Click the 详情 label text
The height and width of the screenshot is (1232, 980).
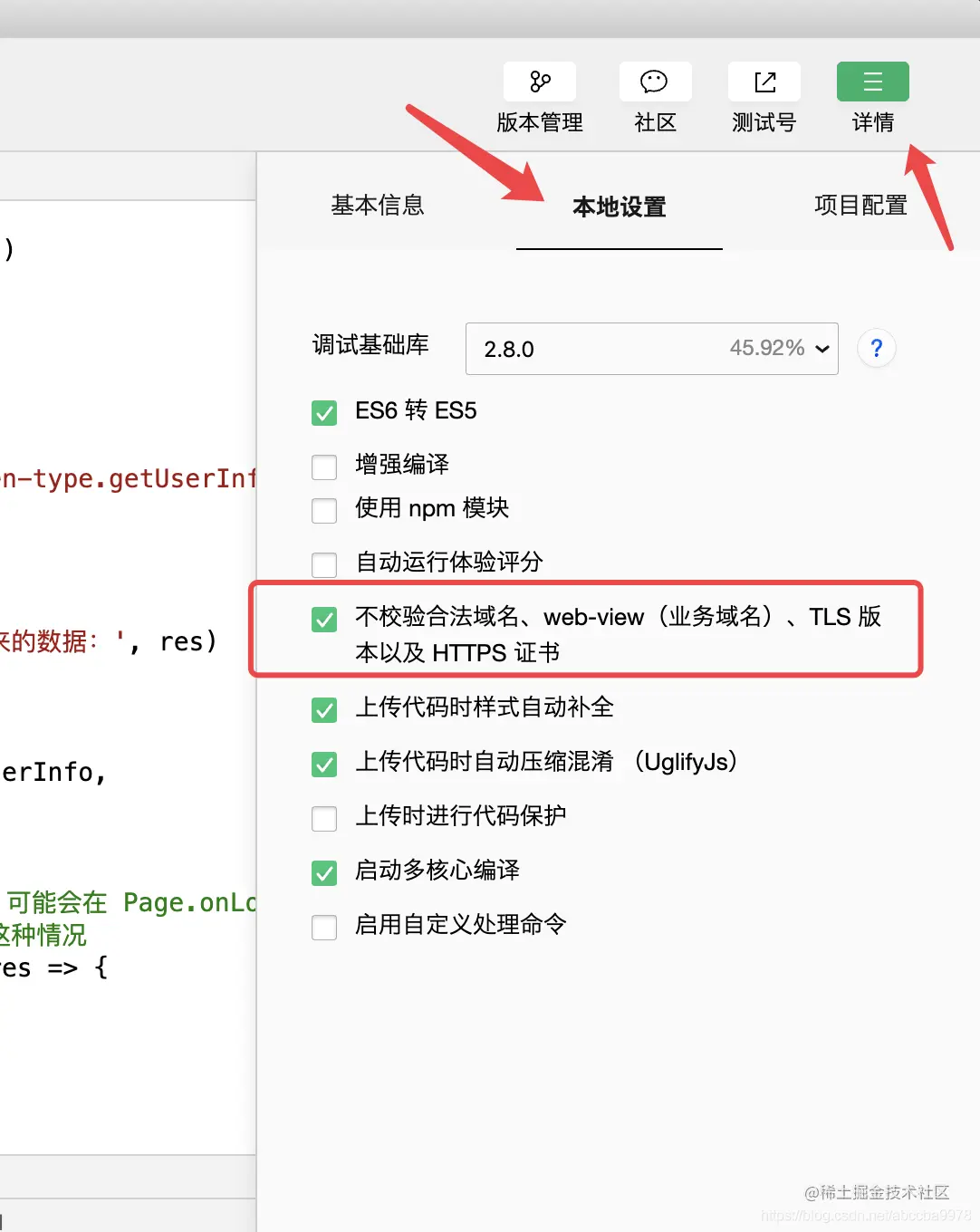coord(873,122)
